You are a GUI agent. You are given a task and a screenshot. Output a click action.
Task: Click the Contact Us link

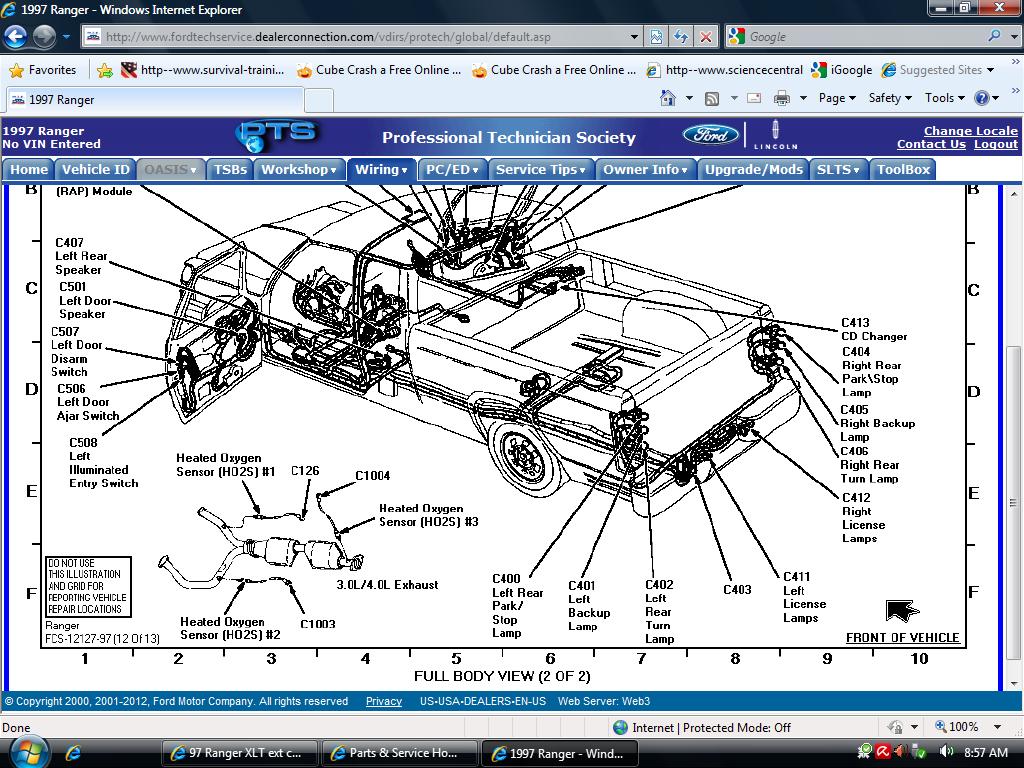pyautogui.click(x=931, y=144)
